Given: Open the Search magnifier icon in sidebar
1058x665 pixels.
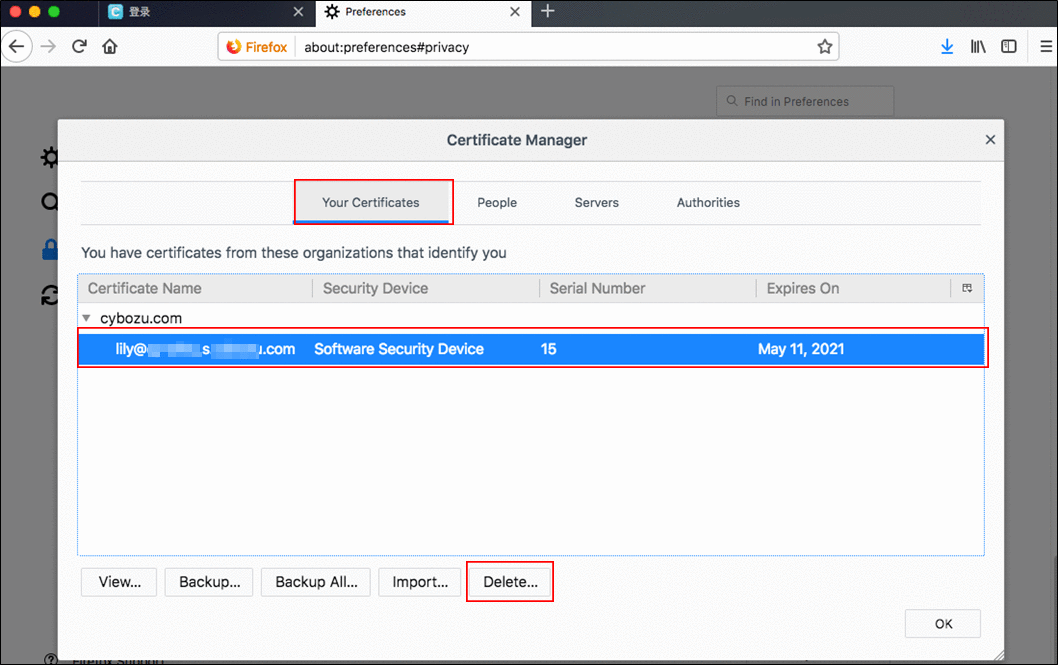Looking at the screenshot, I should (49, 202).
